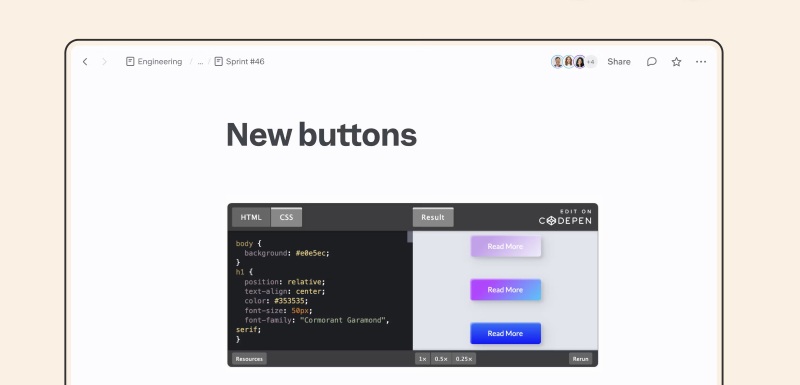Click the light purple Read More button
The image size is (800, 385).
pos(506,246)
